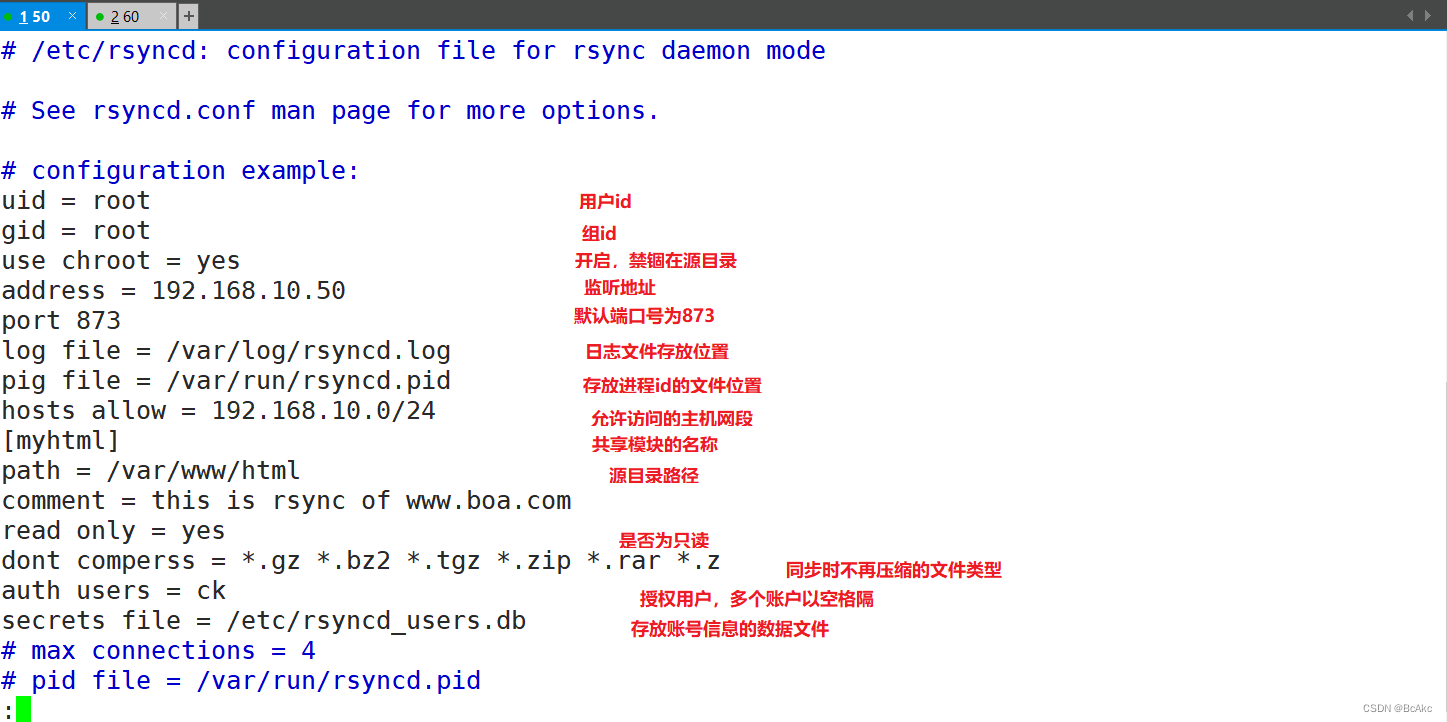This screenshot has height=722, width=1447.
Task: Close the '1 50' session tab
Action: (72, 16)
